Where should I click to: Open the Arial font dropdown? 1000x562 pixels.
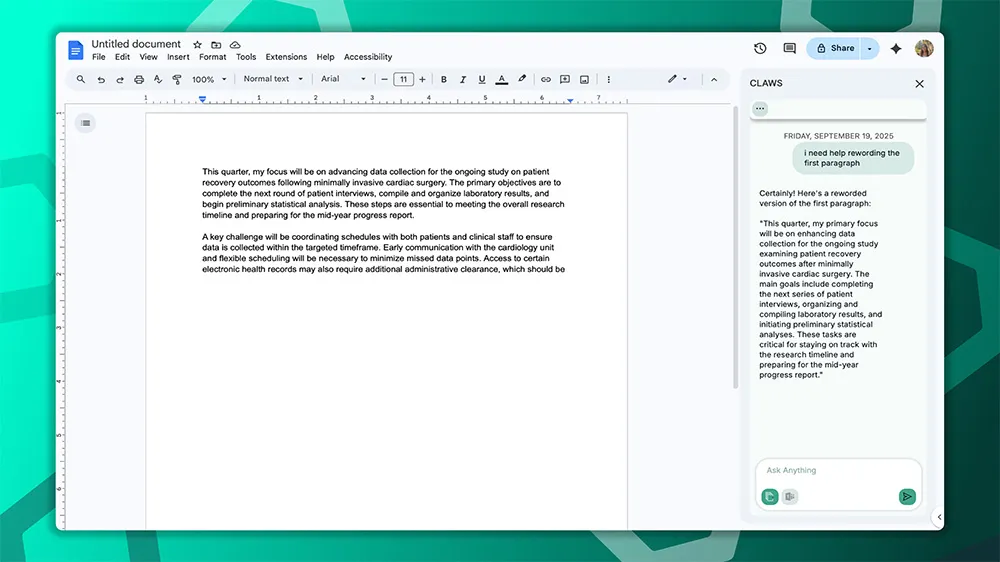(343, 79)
